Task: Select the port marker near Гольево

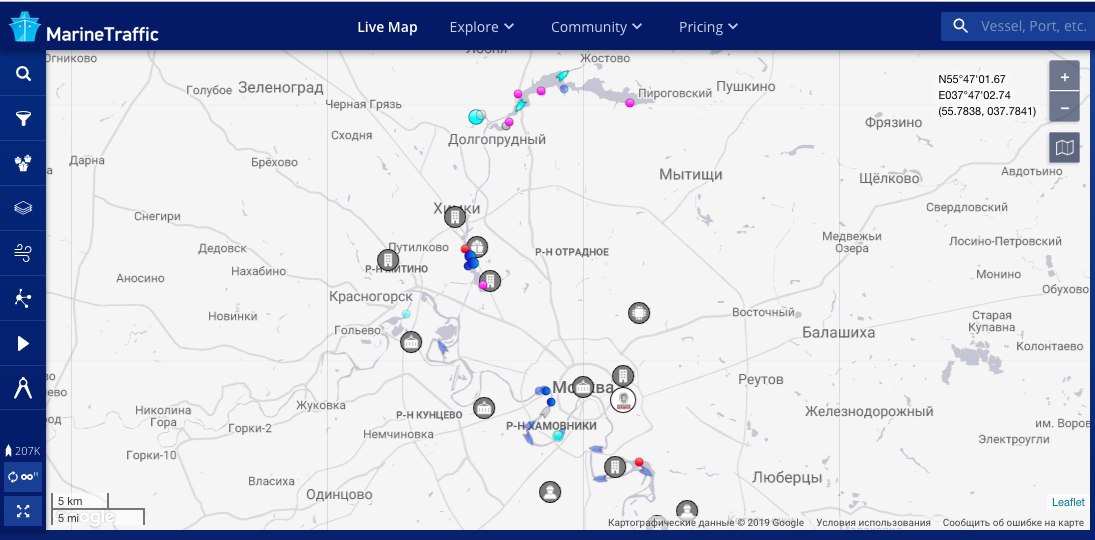Action: [x=411, y=342]
